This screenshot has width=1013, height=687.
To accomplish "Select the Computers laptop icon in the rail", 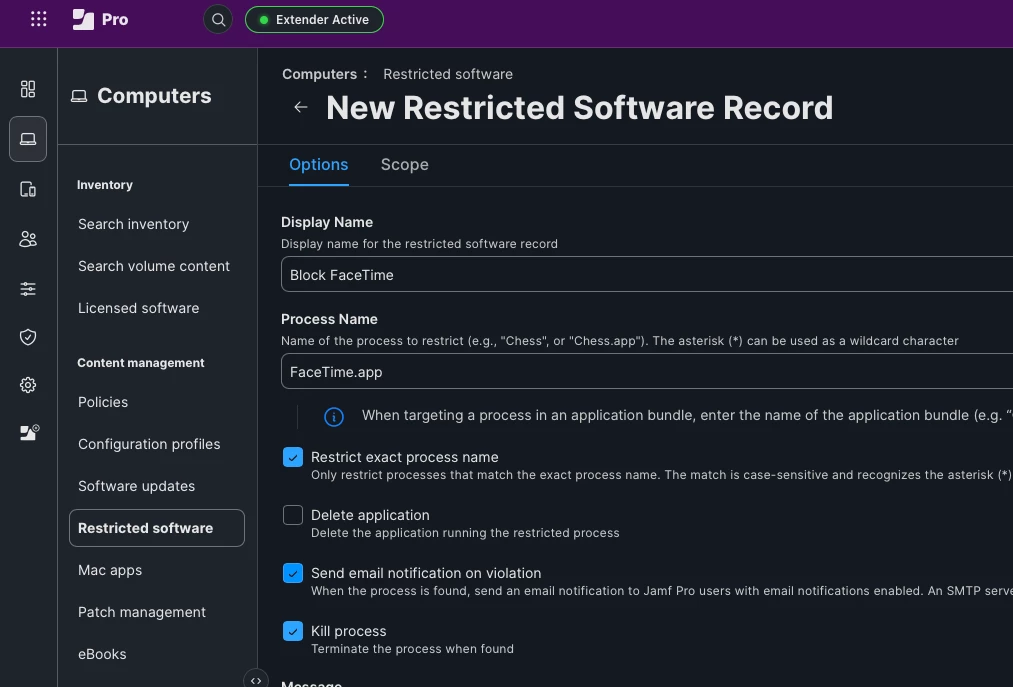I will (28, 139).
